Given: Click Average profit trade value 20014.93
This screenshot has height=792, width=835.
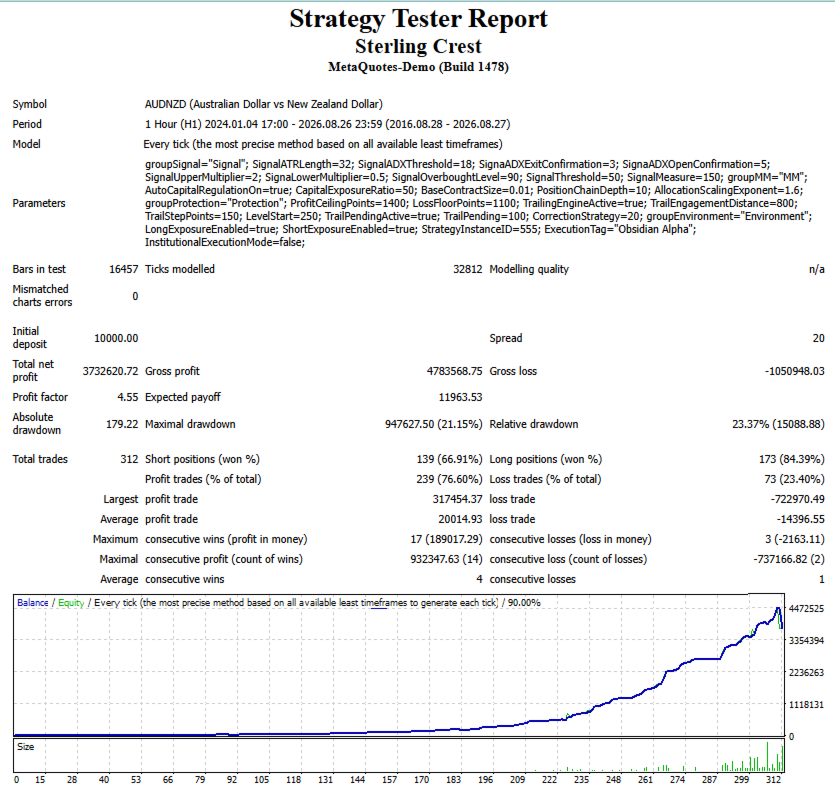Looking at the screenshot, I should coord(460,519).
